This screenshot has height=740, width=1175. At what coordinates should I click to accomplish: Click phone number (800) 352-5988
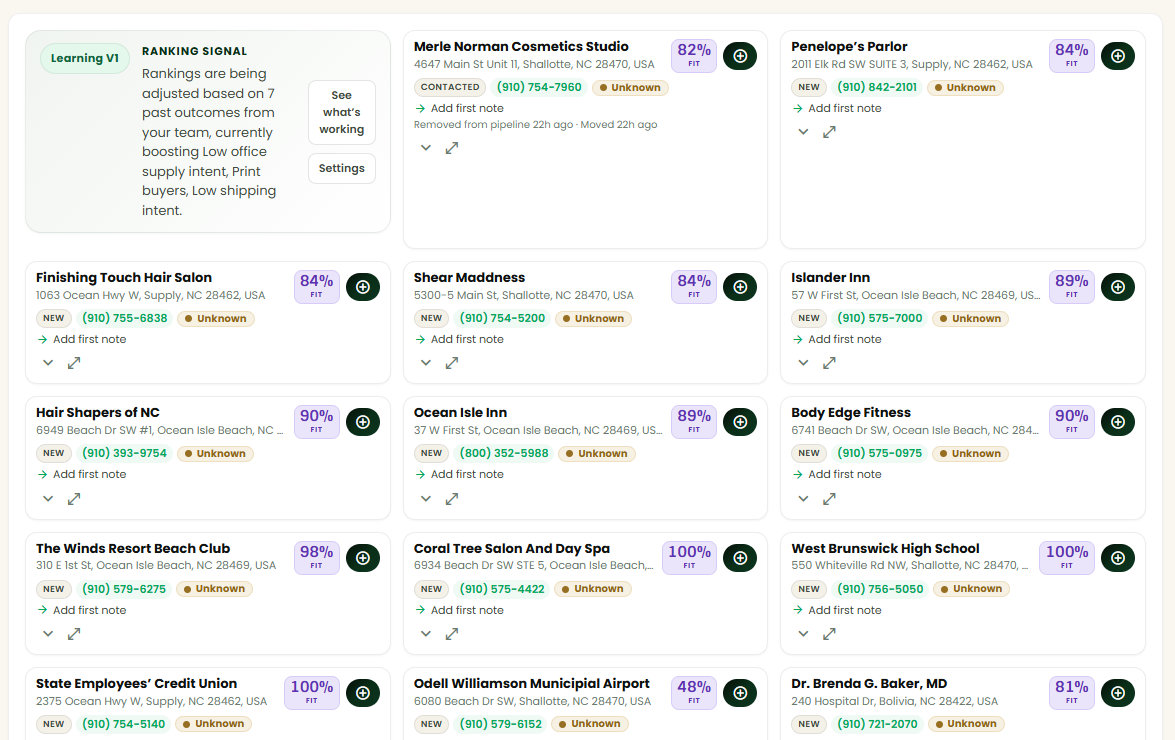[x=504, y=454]
